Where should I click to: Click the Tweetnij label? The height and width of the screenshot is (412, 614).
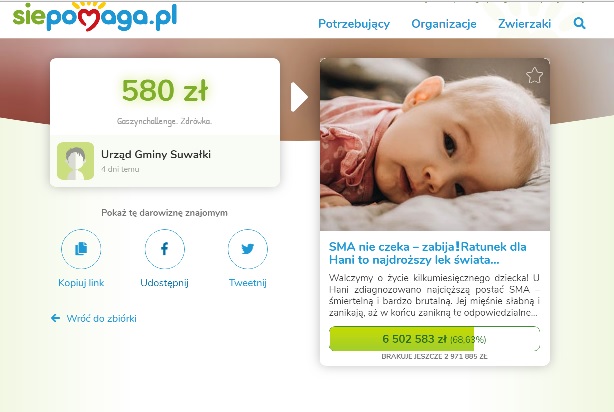247,283
